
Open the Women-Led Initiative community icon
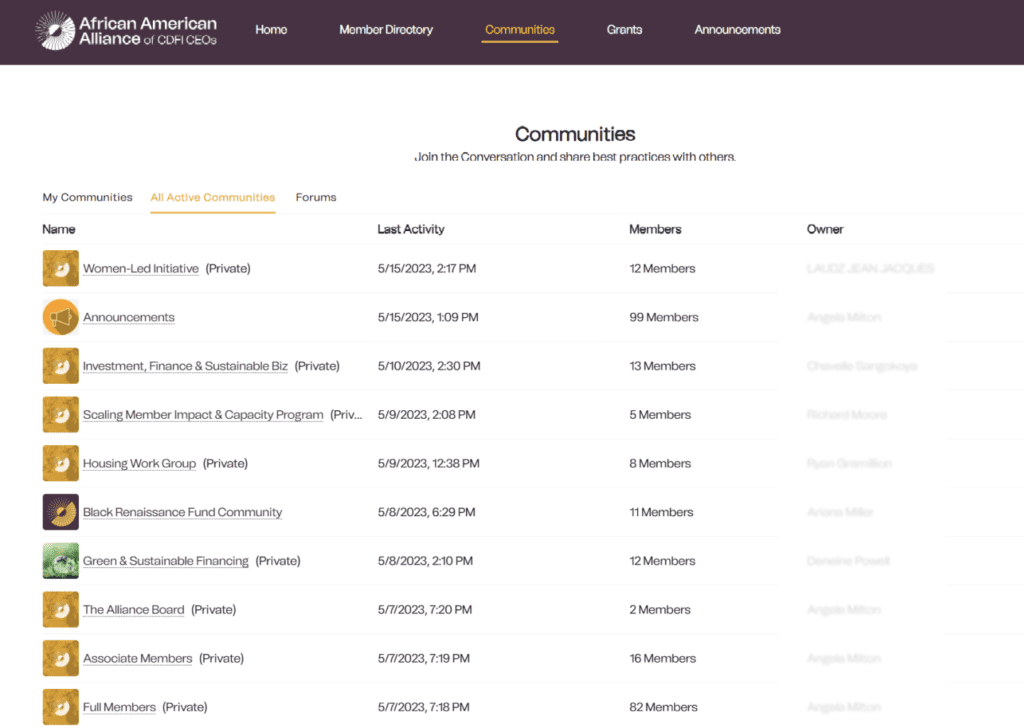pos(61,268)
